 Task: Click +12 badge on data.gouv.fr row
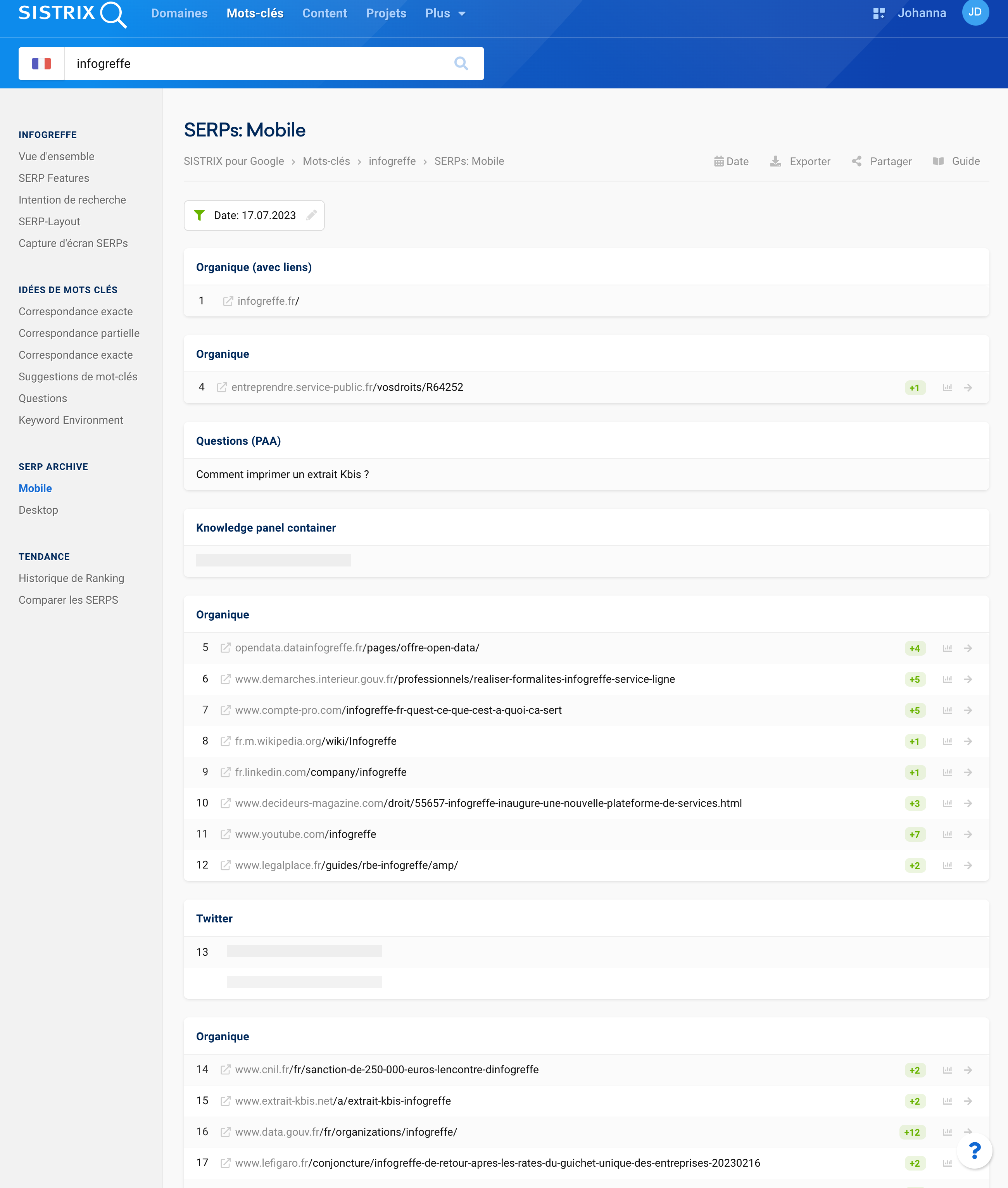point(912,1133)
